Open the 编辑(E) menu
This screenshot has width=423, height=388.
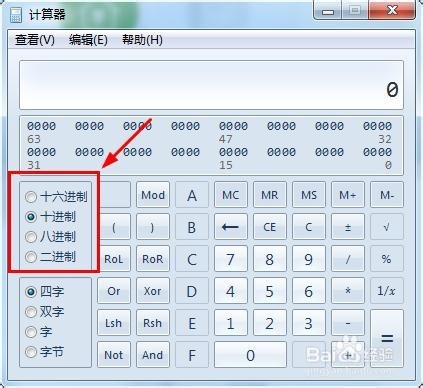88,40
